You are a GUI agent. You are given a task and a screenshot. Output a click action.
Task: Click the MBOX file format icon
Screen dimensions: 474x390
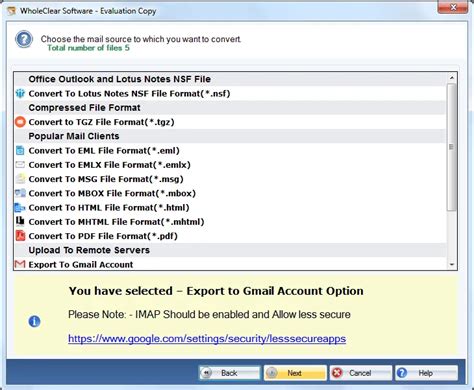(x=20, y=193)
